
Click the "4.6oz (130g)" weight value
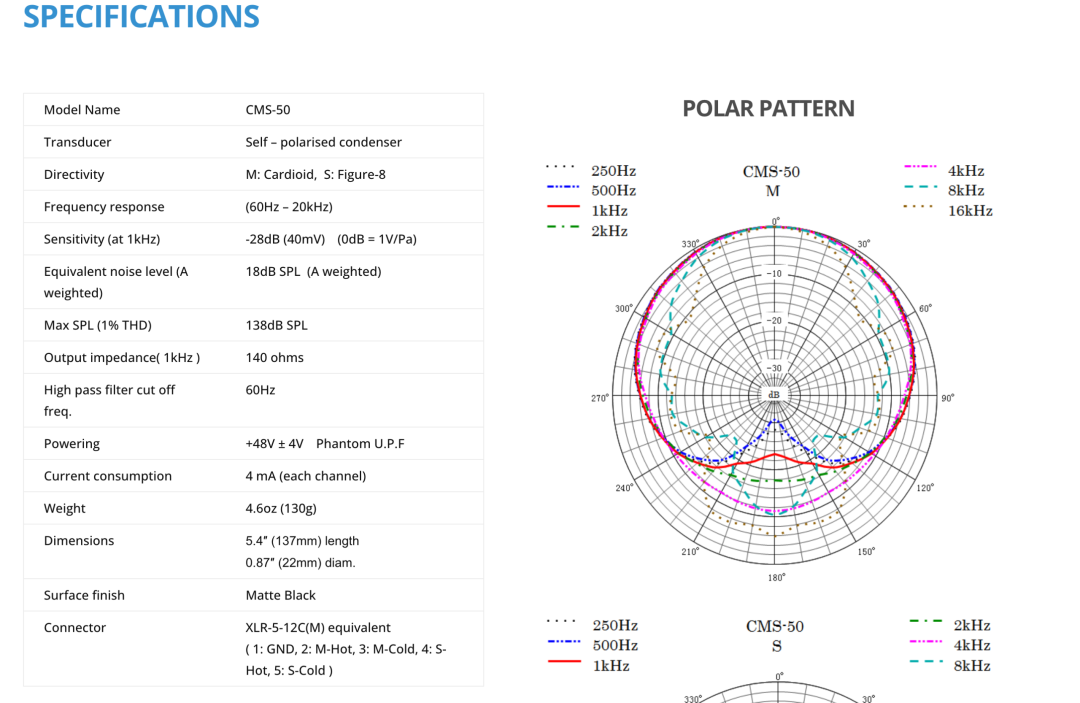(281, 508)
